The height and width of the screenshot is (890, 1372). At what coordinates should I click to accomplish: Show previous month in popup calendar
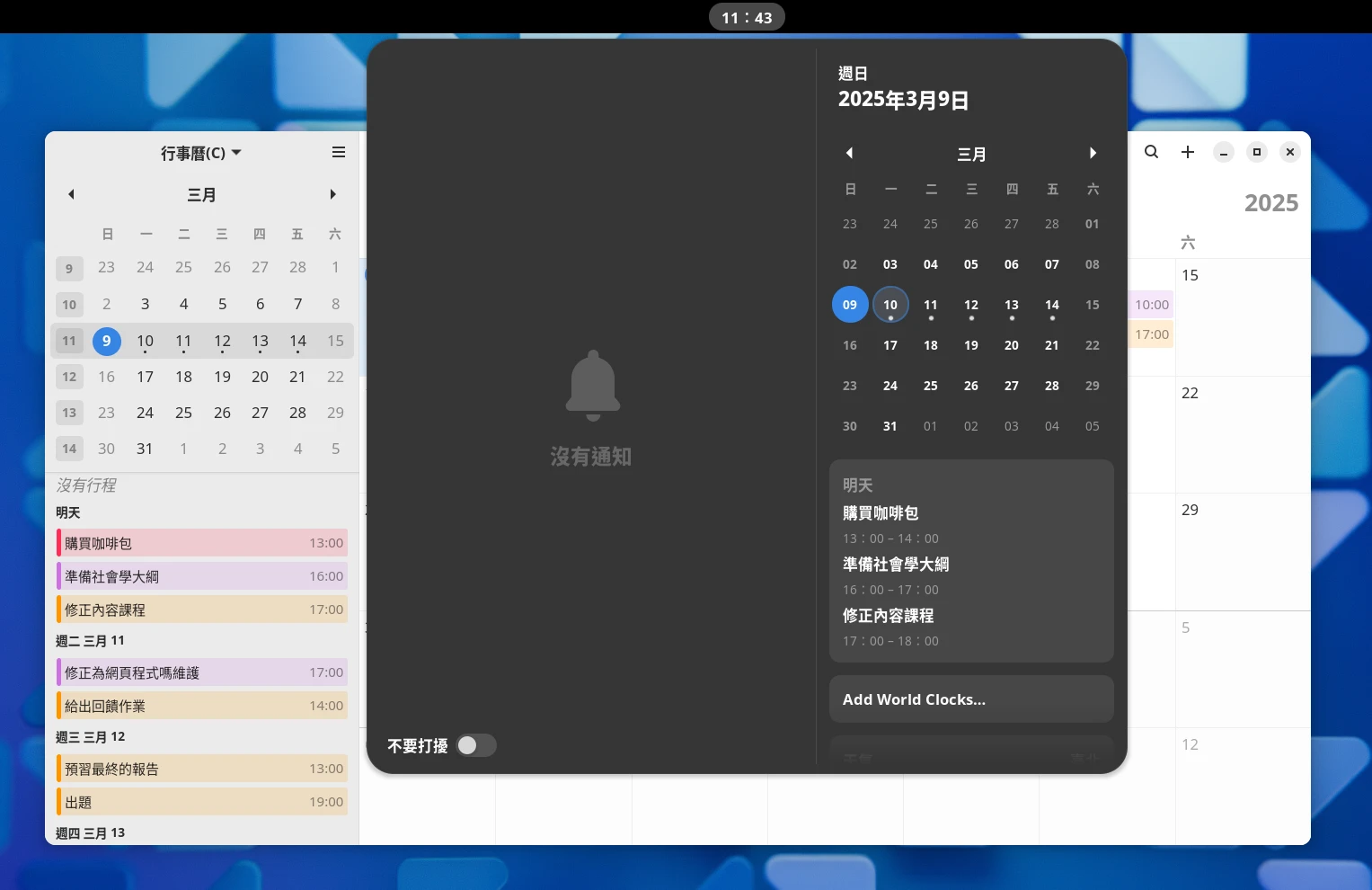point(849,154)
